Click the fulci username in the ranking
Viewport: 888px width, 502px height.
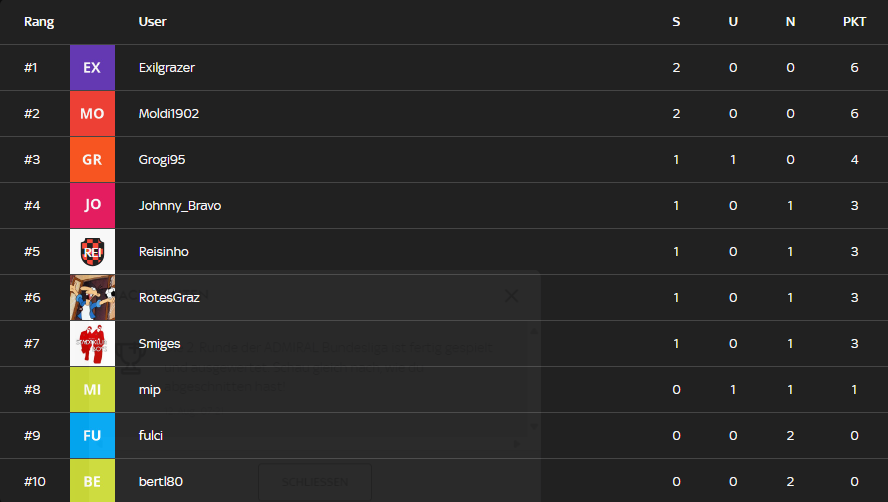151,435
